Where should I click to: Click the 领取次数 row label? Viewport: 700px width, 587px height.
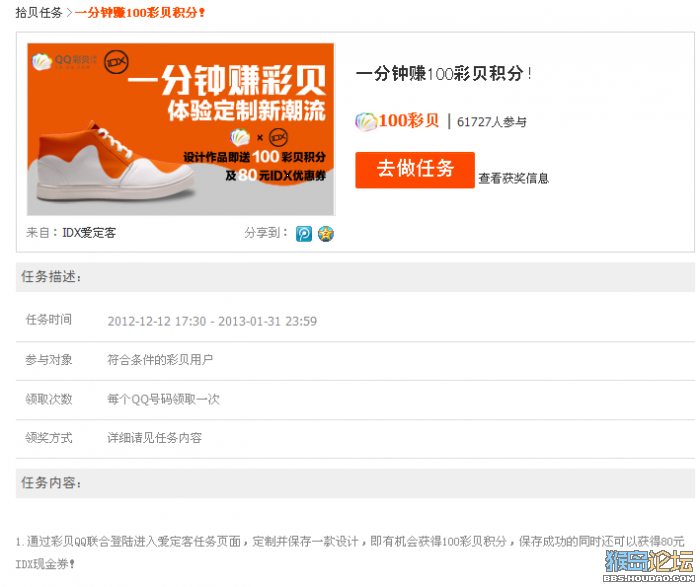click(x=49, y=399)
